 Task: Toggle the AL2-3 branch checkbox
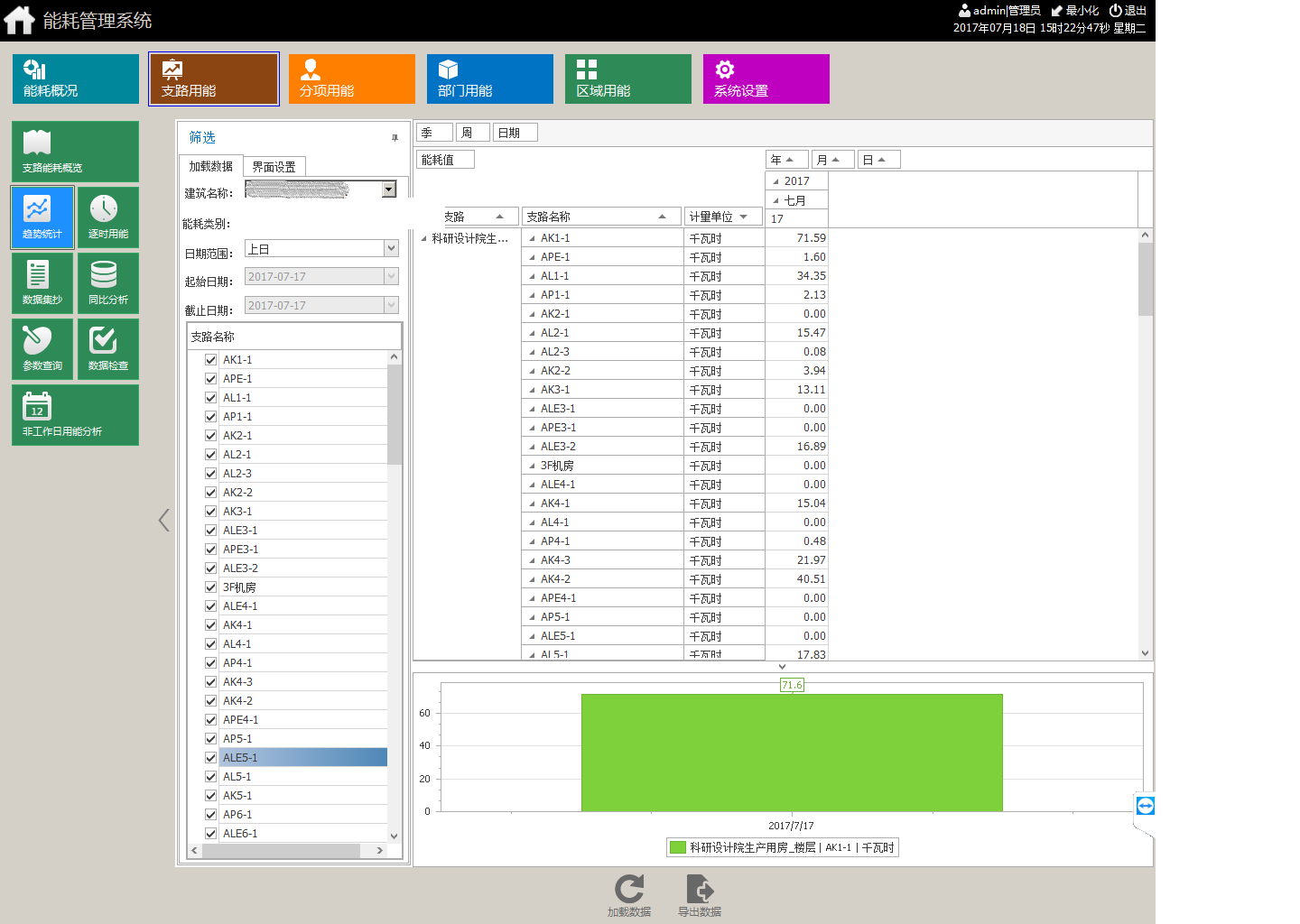pos(210,474)
